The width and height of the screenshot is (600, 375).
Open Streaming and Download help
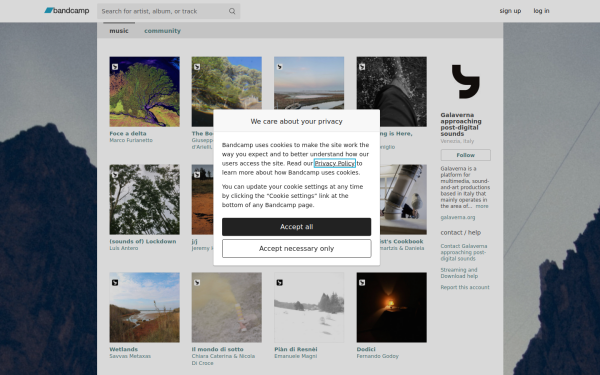tap(459, 273)
